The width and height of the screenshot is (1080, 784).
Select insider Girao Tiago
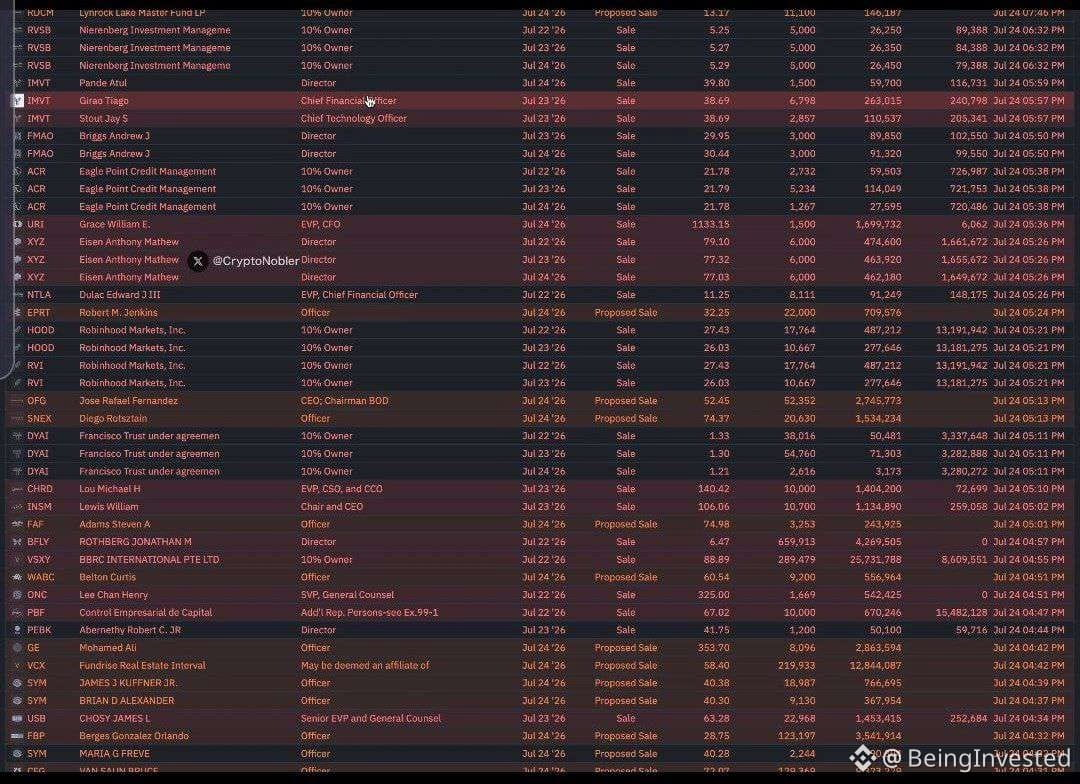[x=104, y=101]
